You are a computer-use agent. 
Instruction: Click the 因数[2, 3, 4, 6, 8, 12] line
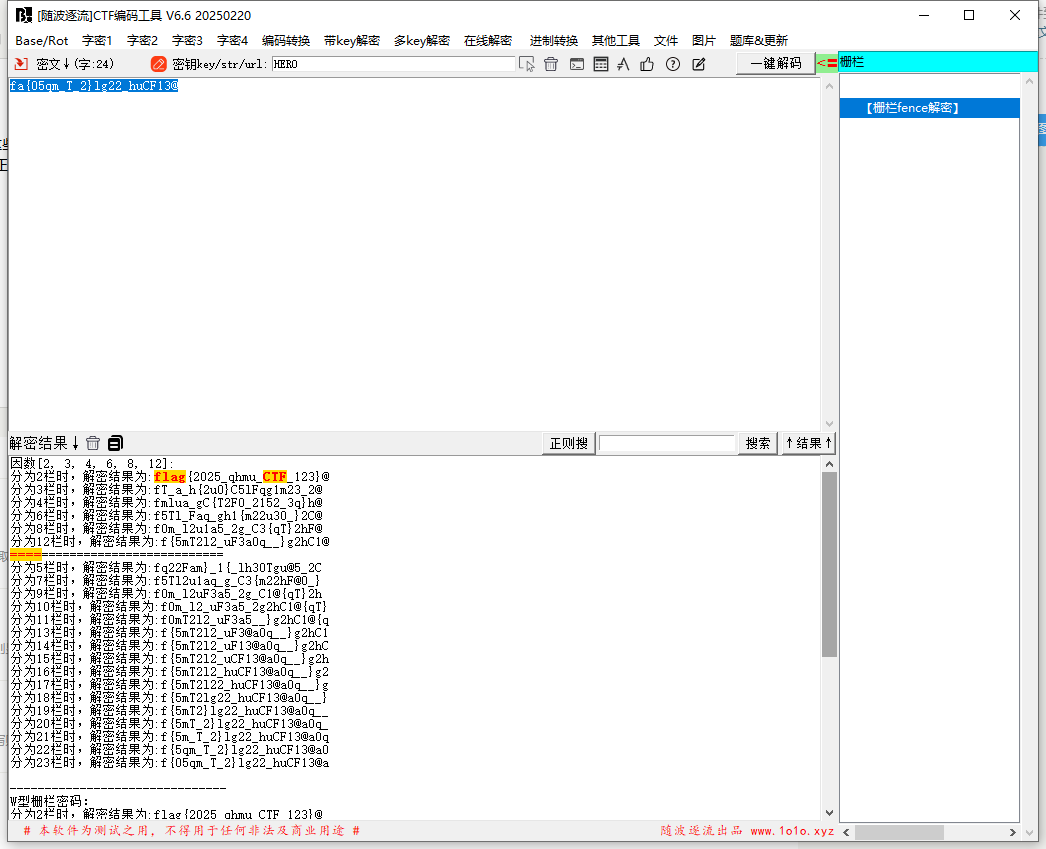[91, 464]
